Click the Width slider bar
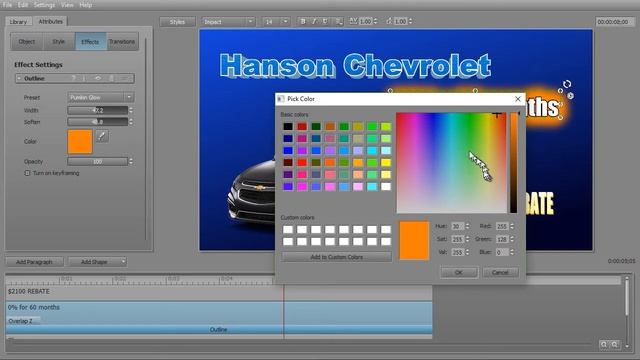The height and width of the screenshot is (360, 640). click(98, 110)
